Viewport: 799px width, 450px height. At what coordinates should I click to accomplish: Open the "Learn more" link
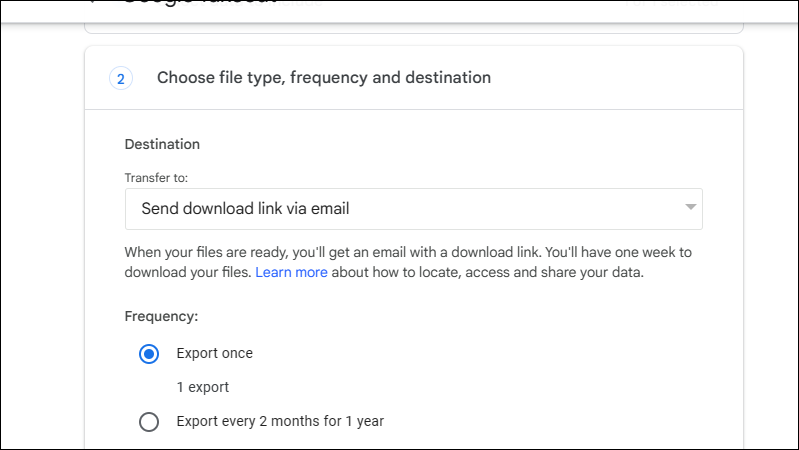pos(291,272)
